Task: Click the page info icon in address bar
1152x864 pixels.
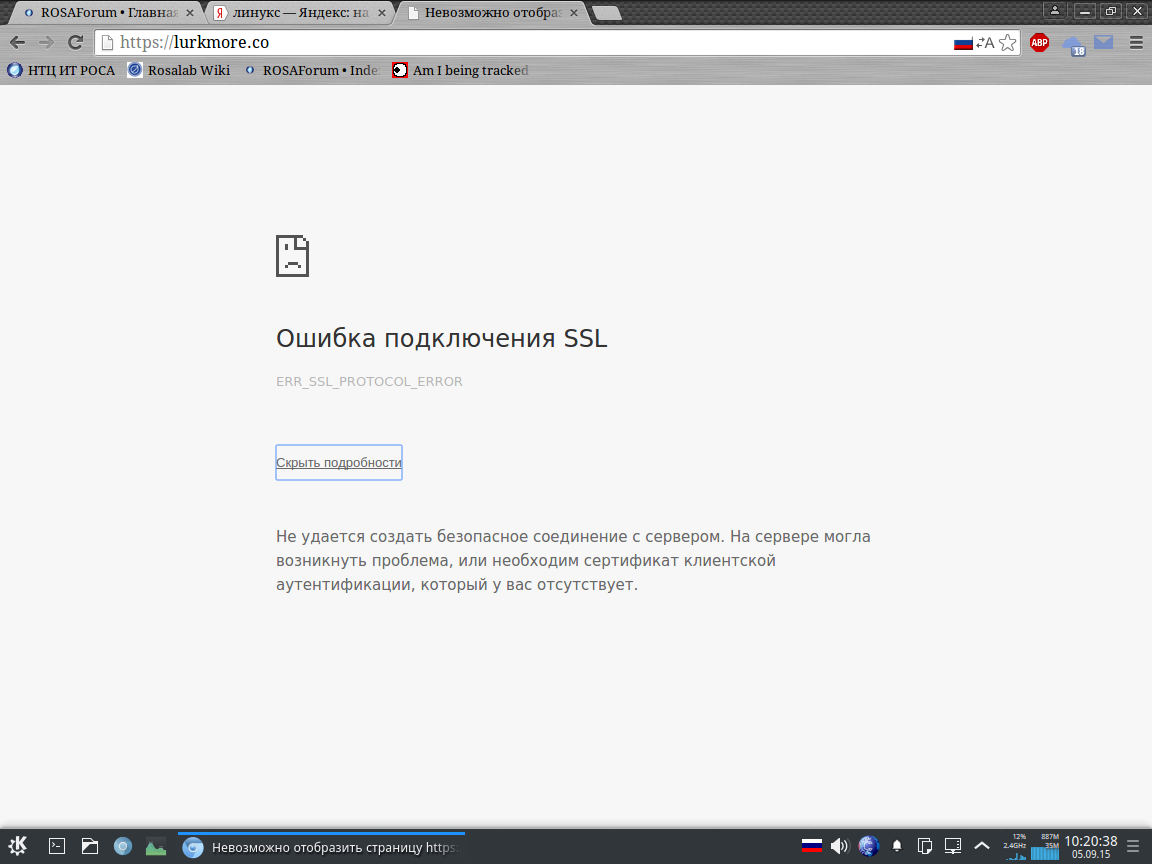Action: tap(107, 43)
